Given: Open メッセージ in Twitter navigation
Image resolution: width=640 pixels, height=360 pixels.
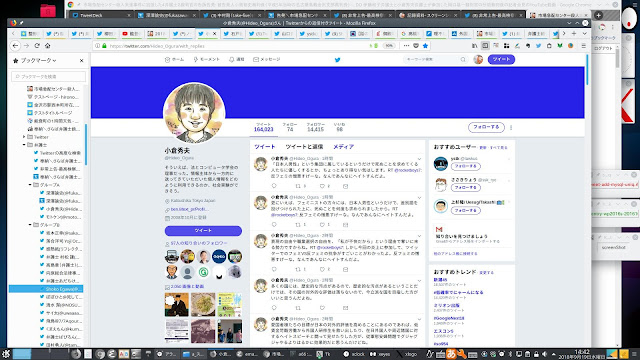Looking at the screenshot, I should pos(267,60).
